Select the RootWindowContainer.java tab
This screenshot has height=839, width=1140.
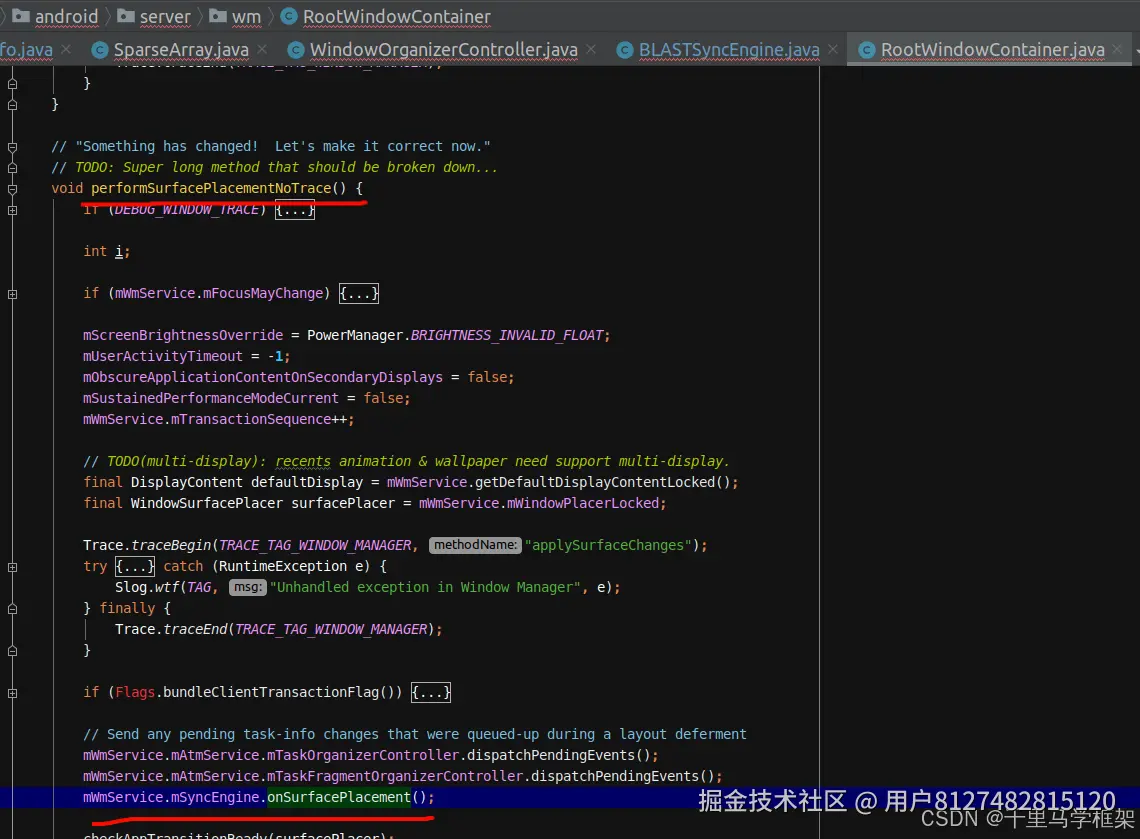(x=992, y=49)
